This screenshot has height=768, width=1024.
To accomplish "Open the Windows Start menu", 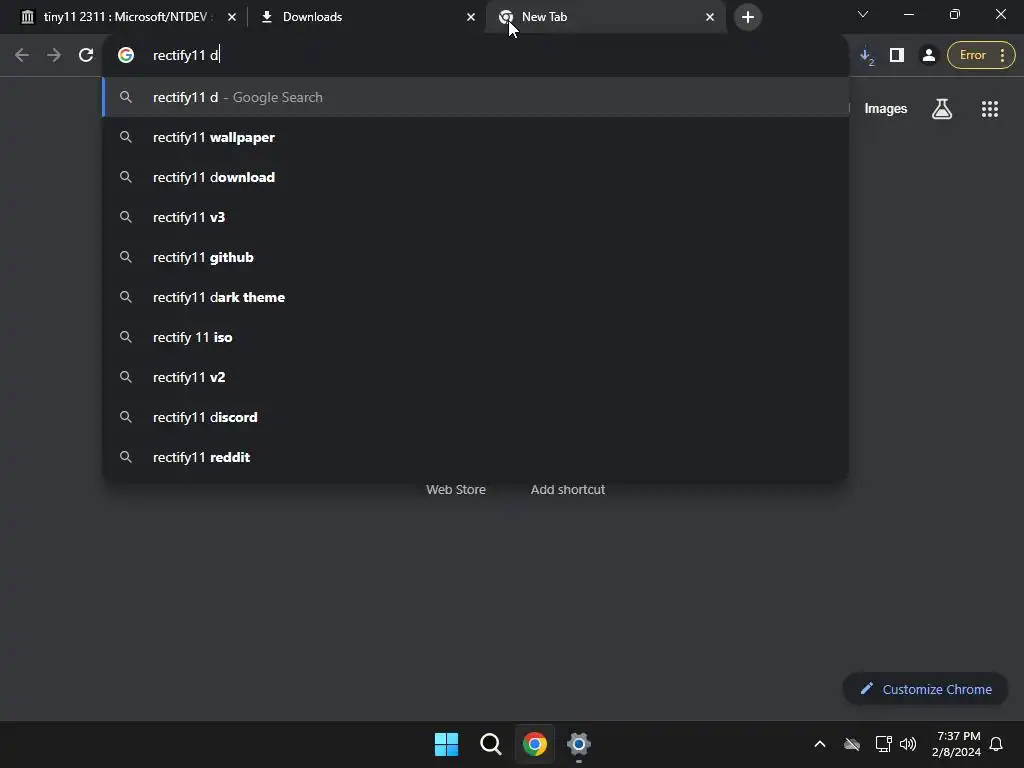I will [x=447, y=744].
